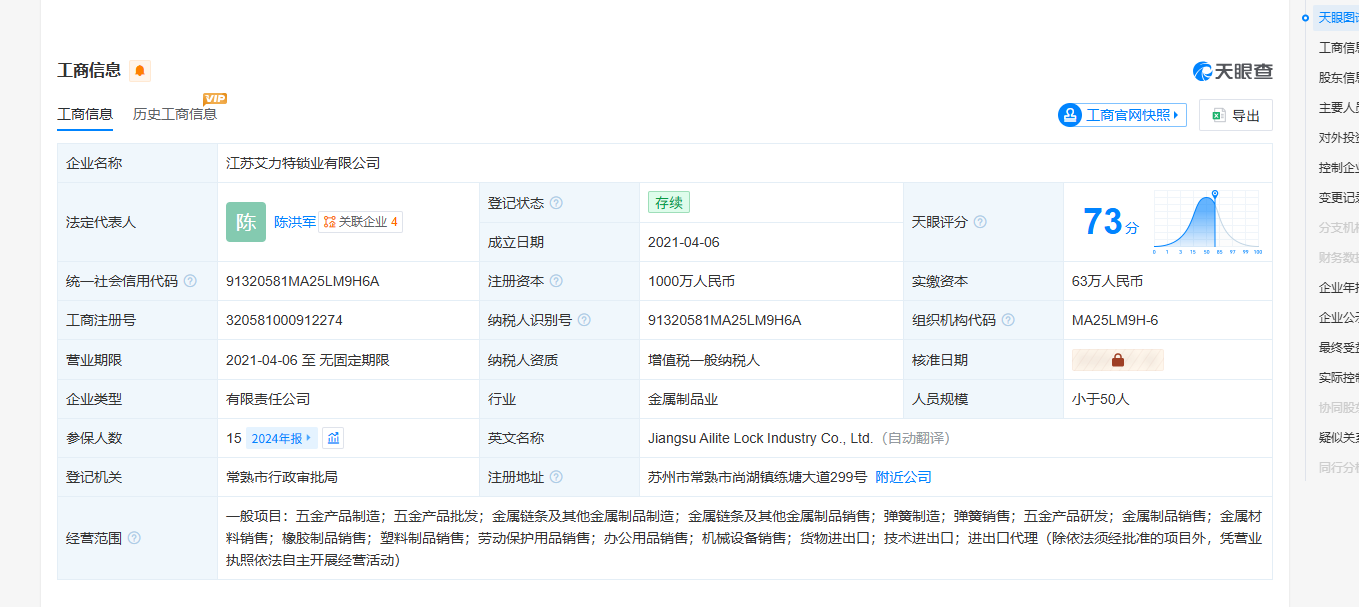Click the lock icon in 核准日期 row
The width and height of the screenshot is (1359, 607).
point(1117,360)
